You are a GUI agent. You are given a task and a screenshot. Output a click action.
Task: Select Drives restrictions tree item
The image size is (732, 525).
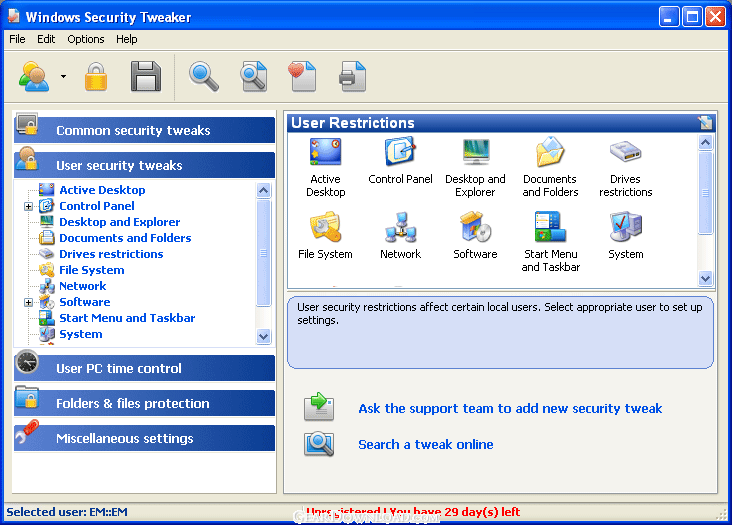coord(111,254)
